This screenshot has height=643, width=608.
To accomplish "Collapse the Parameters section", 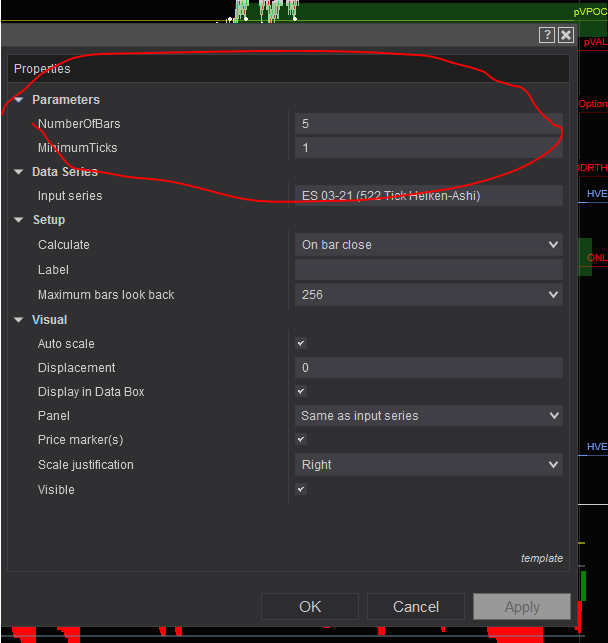I will (x=19, y=100).
